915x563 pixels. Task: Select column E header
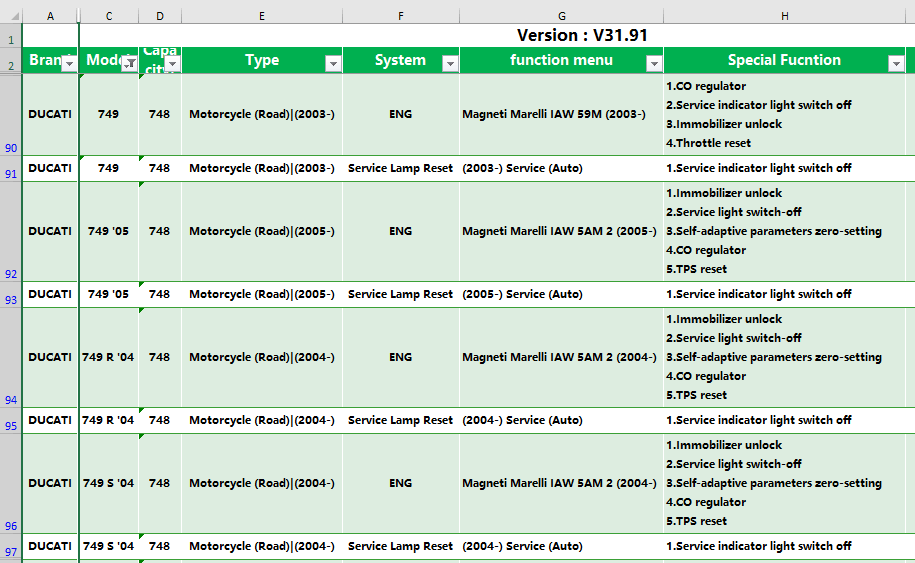point(262,16)
